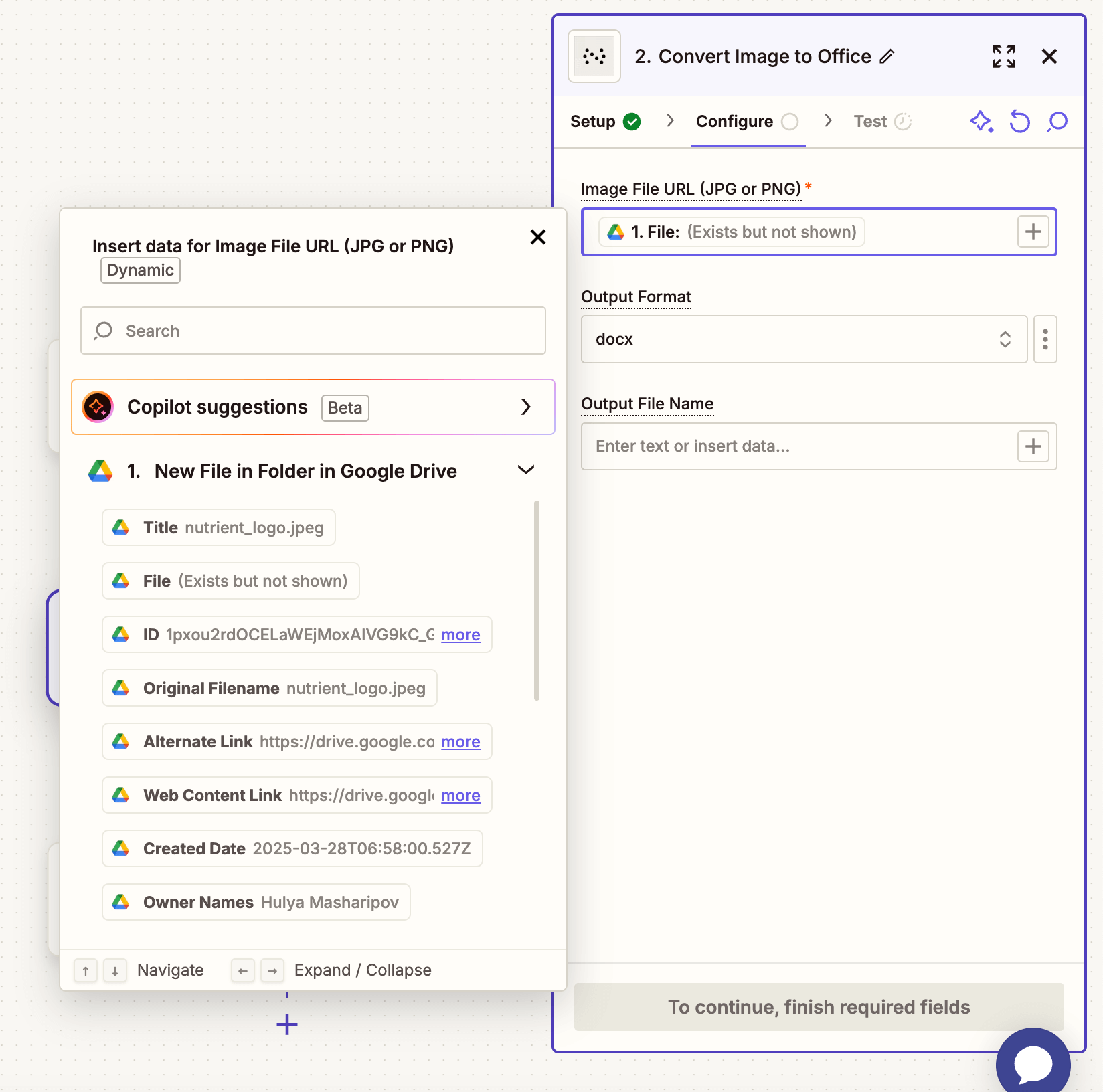1103x1092 pixels.
Task: Click the plus icon in Output File Name field
Action: (x=1033, y=446)
